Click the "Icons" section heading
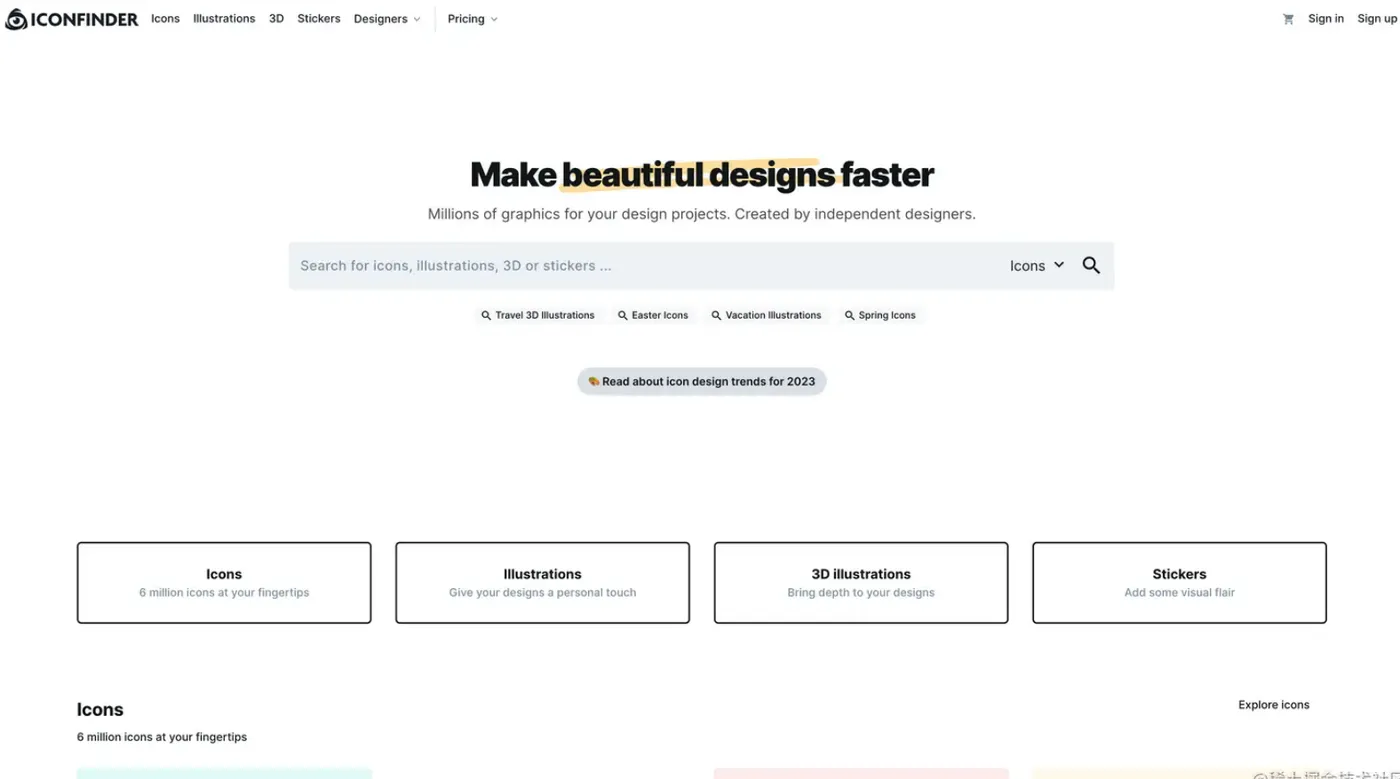The height and width of the screenshot is (779, 1400). pyautogui.click(x=100, y=710)
